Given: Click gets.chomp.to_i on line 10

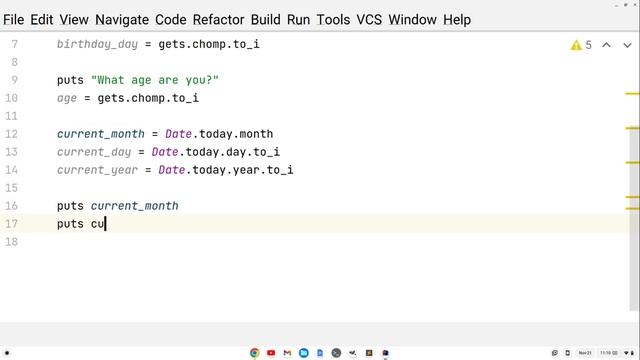Looking at the screenshot, I should (x=148, y=98).
